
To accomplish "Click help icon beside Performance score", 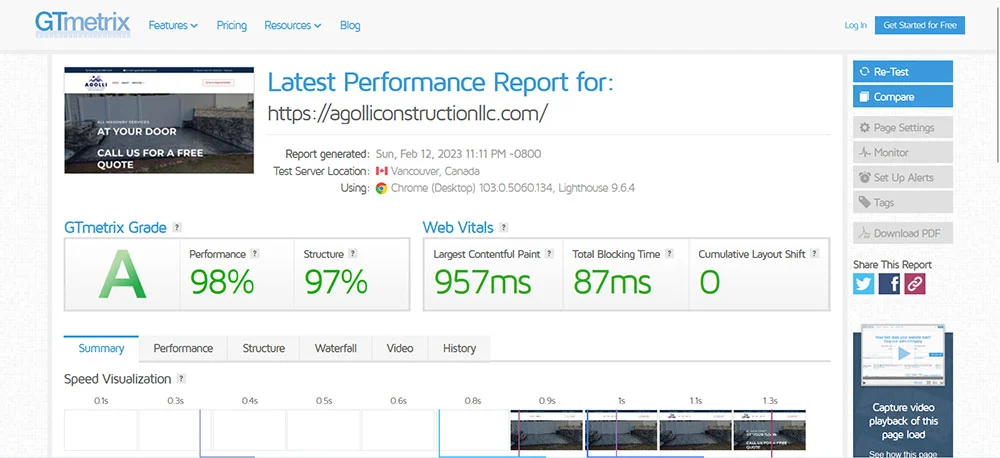I will 254,254.
